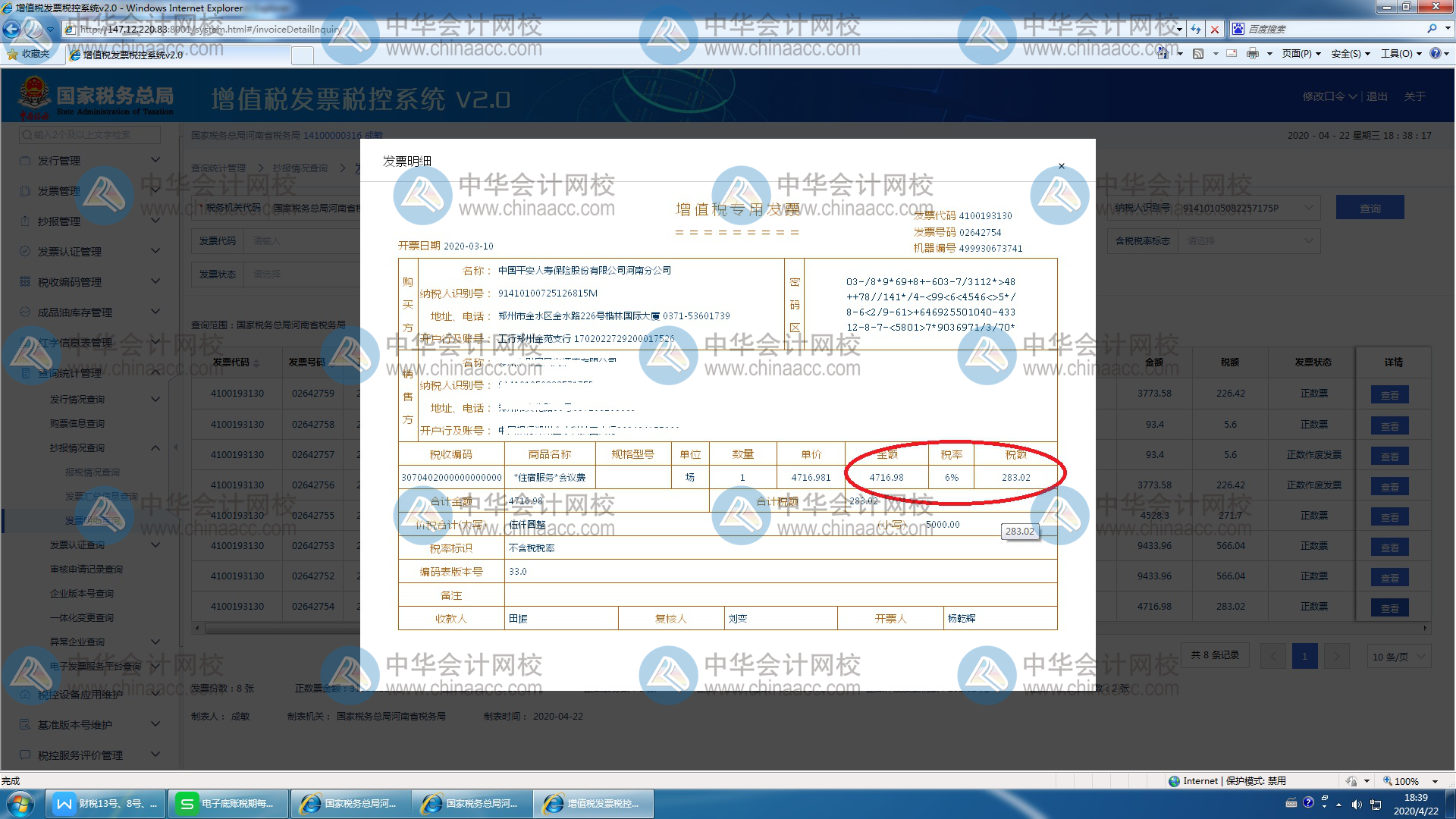
Task: Click the 退出 logout link
Action: tap(1376, 96)
